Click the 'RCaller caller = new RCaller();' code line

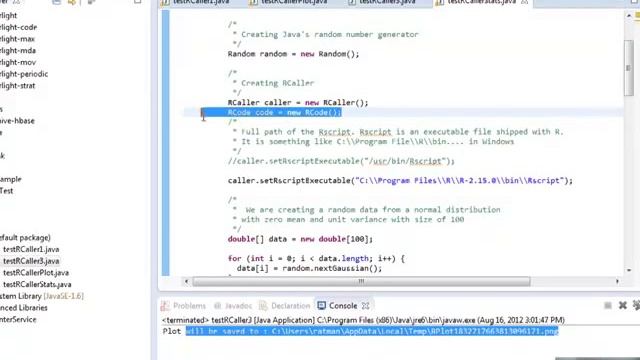click(298, 102)
